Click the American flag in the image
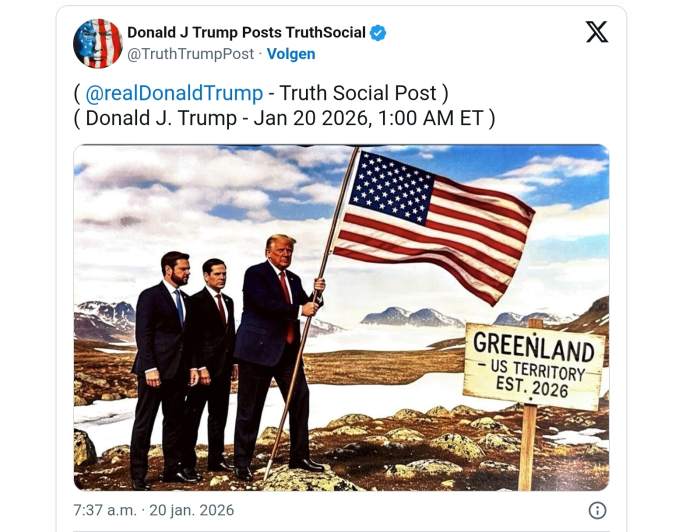 432,225
